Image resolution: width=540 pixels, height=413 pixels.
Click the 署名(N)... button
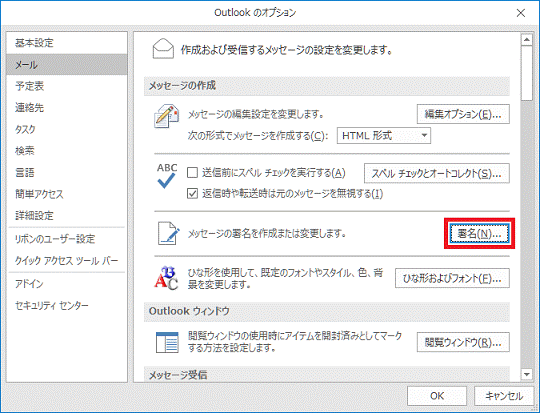[x=479, y=233]
